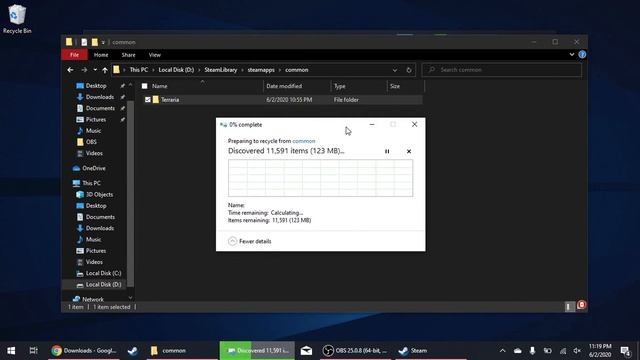This screenshot has height=360, width=640.
Task: Open Music in Quick access
Action: [x=93, y=131]
